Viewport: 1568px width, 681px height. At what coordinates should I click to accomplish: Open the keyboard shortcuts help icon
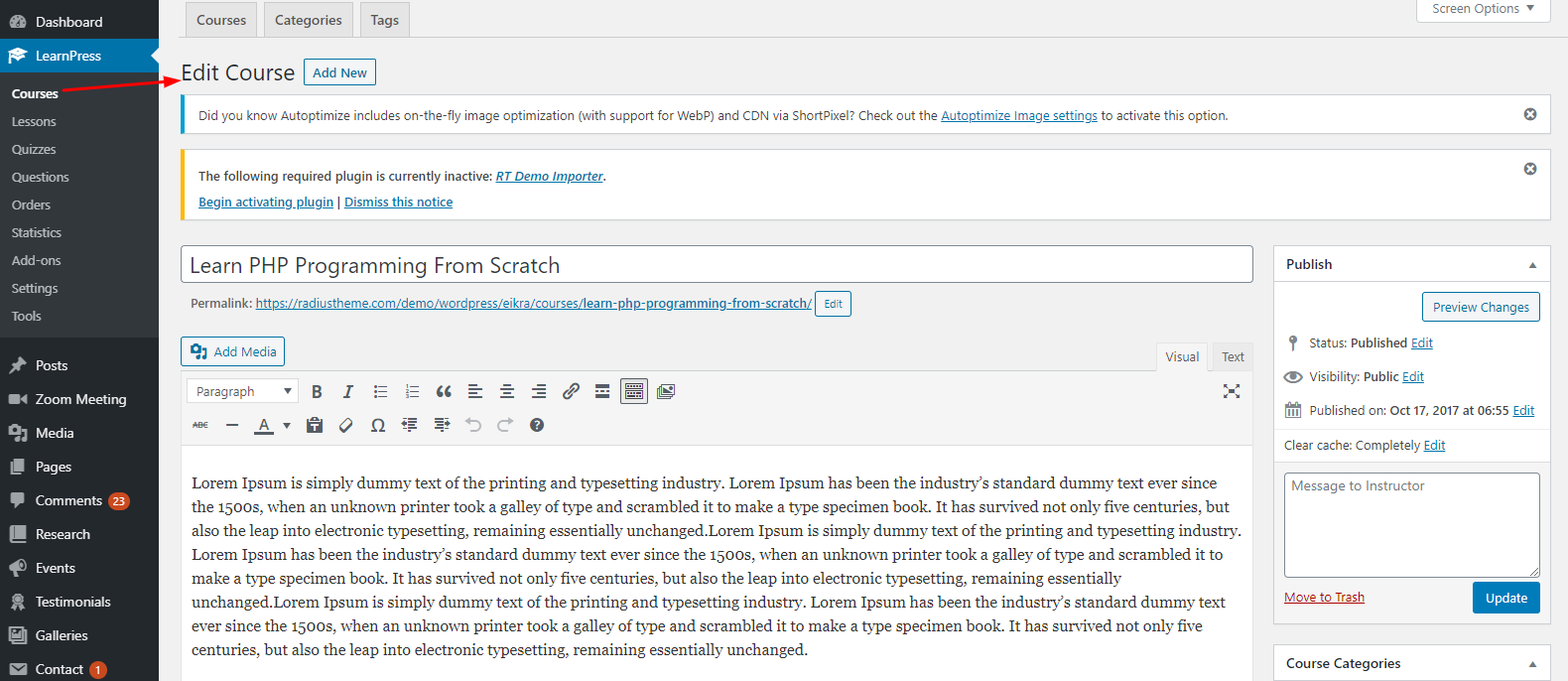[537, 425]
